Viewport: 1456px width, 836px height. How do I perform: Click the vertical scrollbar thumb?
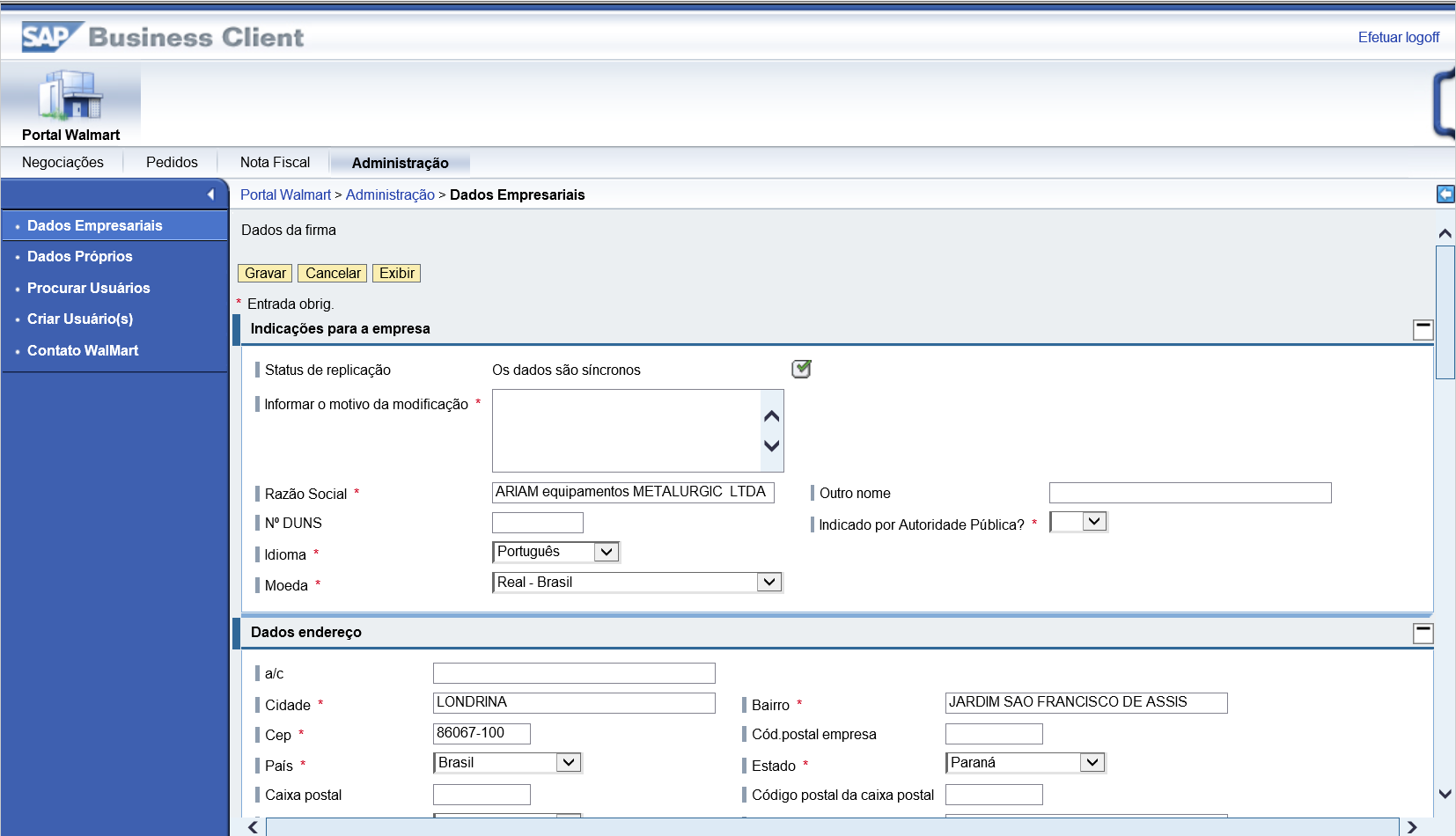pos(1445,312)
